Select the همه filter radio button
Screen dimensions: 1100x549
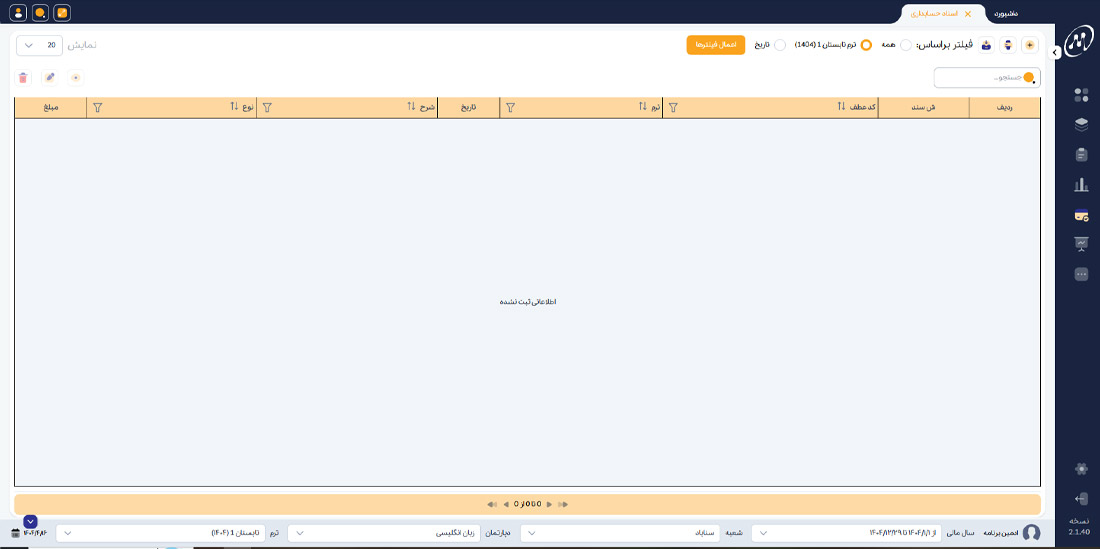(x=906, y=45)
